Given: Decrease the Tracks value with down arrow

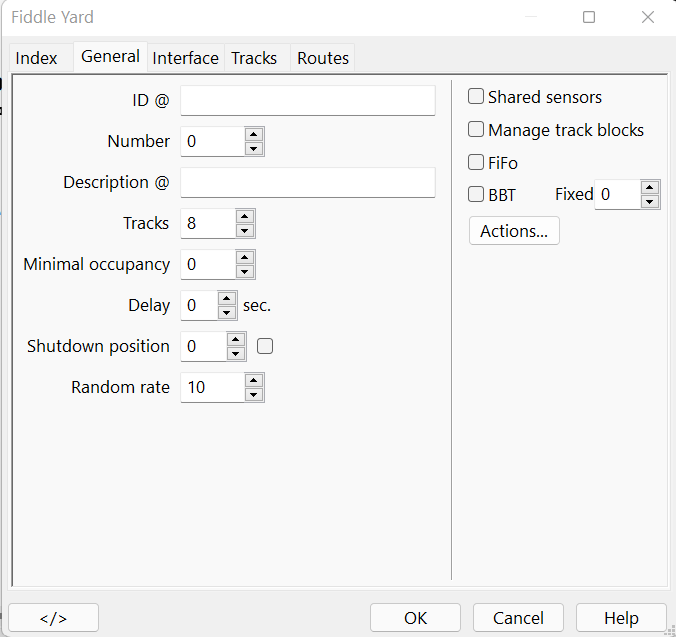Looking at the screenshot, I should point(245,230).
